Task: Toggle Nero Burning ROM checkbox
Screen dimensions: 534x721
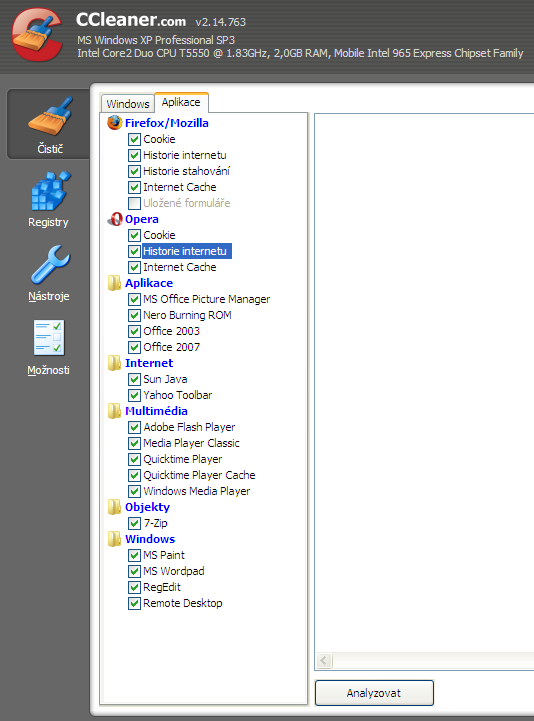Action: [134, 315]
